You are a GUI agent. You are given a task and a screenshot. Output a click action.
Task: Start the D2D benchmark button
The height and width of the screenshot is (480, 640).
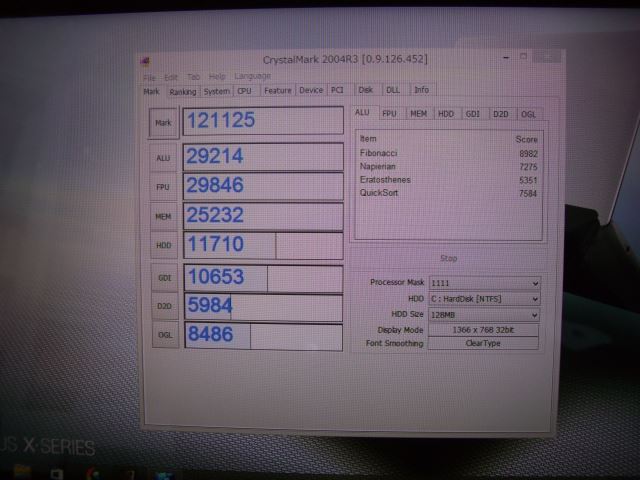pos(163,307)
